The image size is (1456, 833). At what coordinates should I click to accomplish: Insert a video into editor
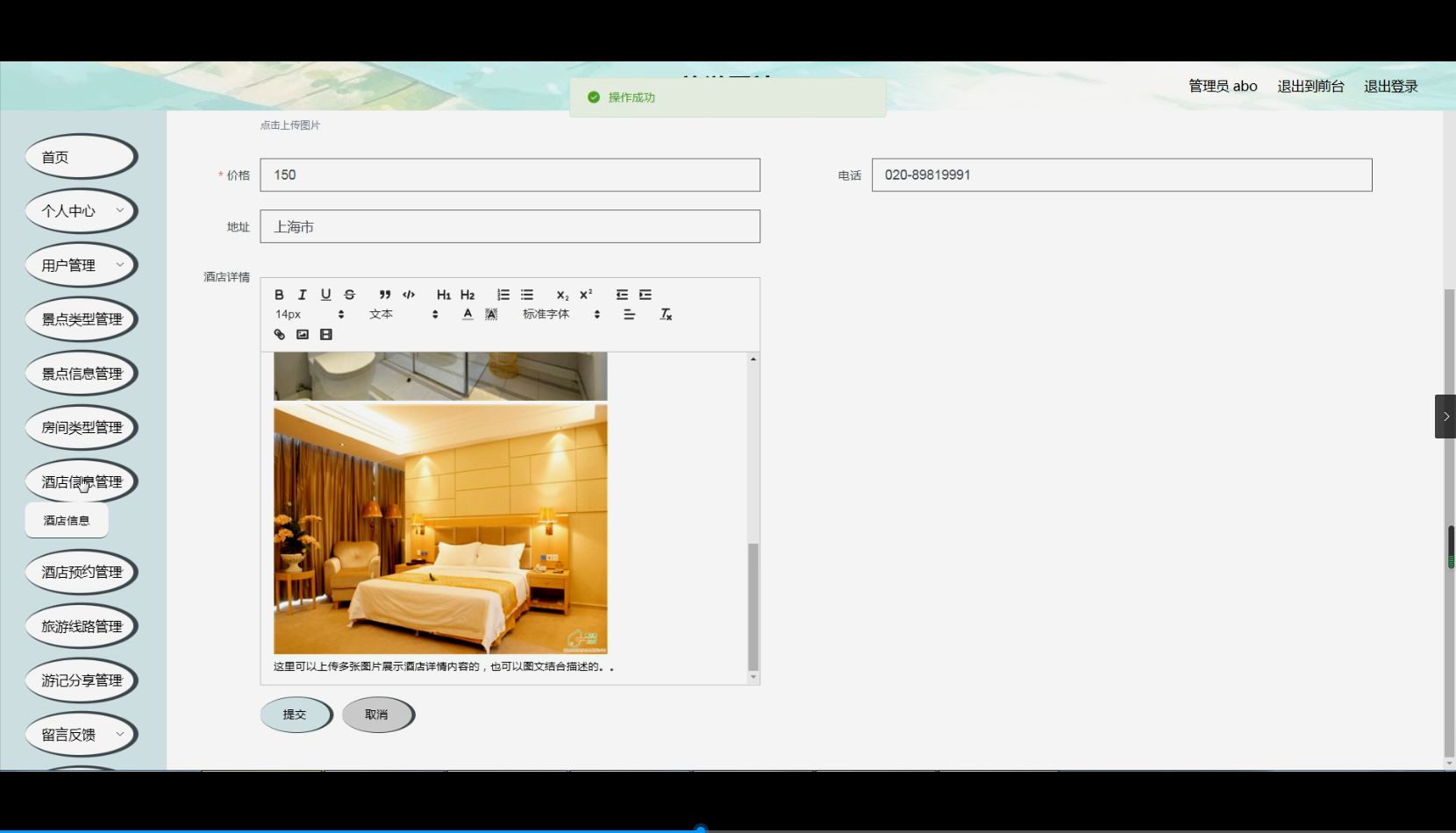point(326,334)
